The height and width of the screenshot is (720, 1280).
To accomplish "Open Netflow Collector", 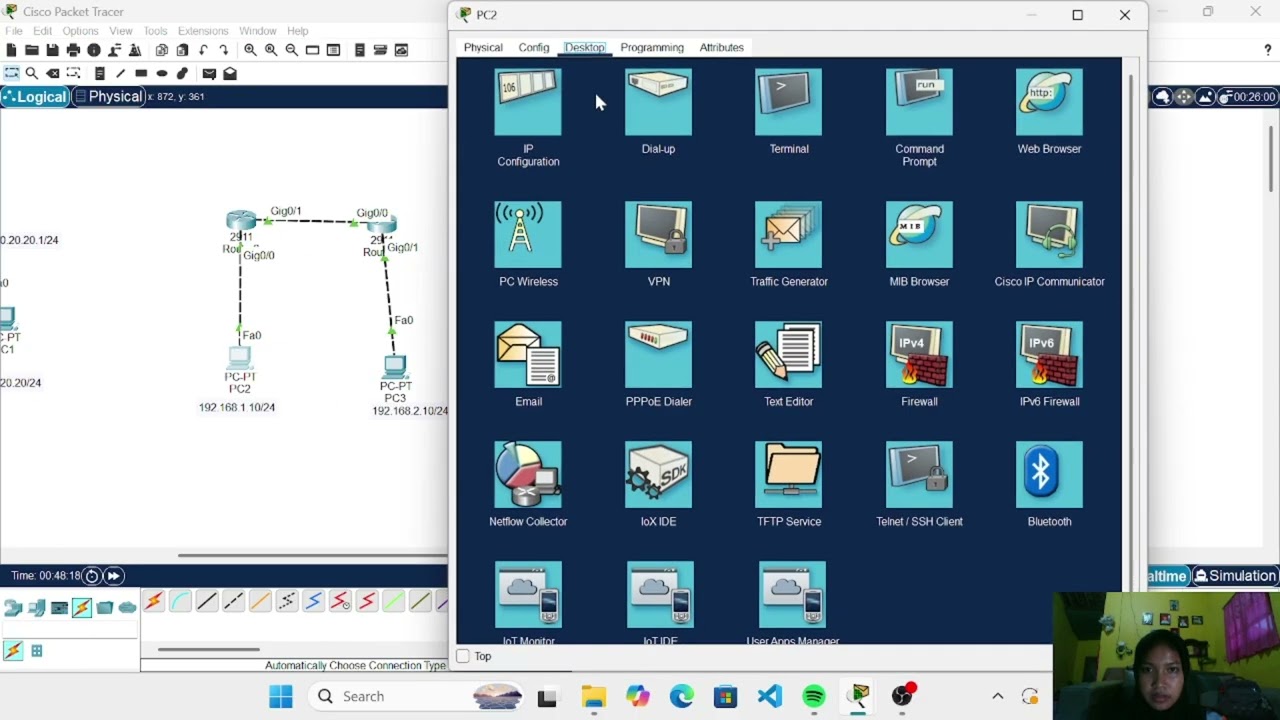I will 528,475.
